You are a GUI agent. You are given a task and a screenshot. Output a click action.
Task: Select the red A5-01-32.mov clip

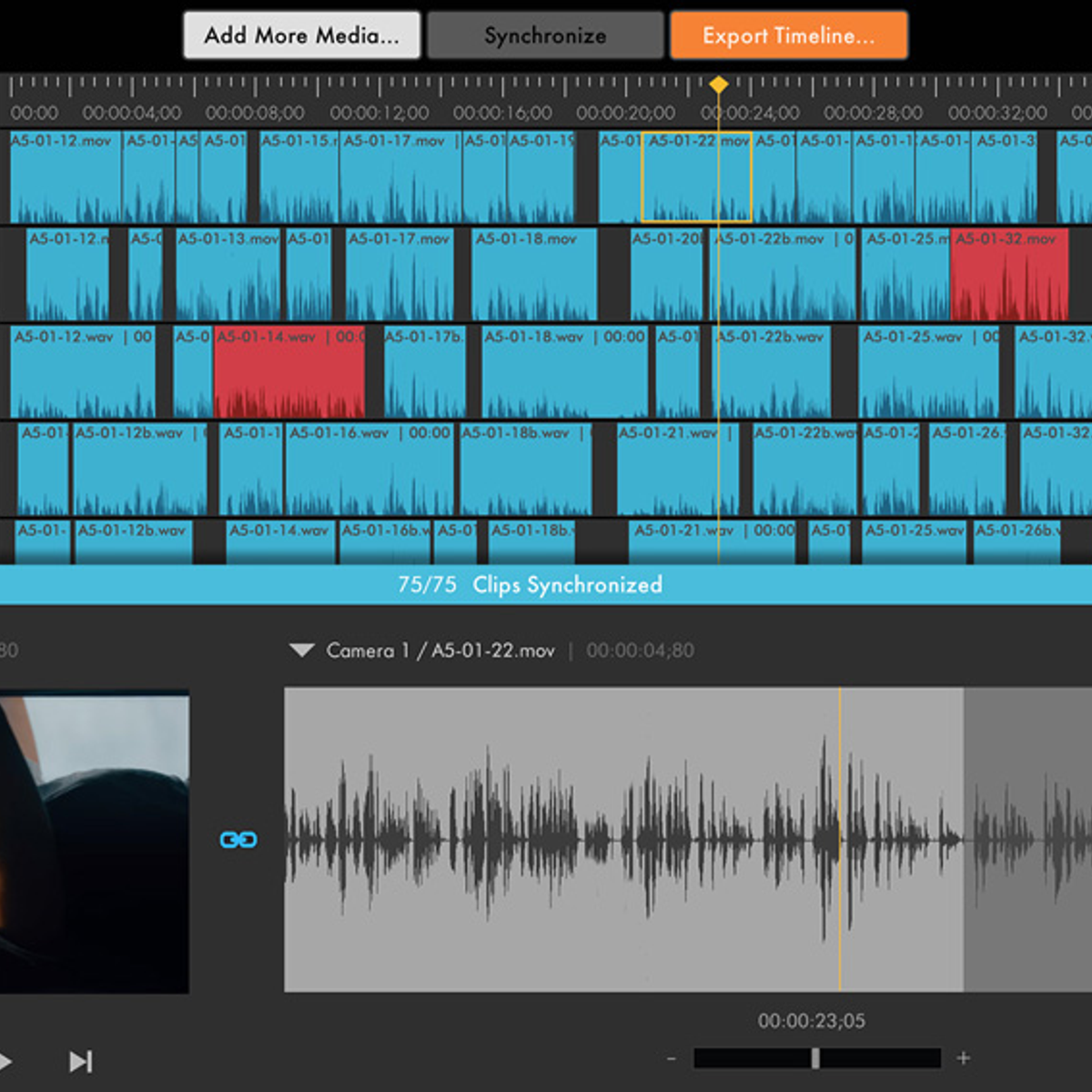pyautogui.click(x=1008, y=275)
